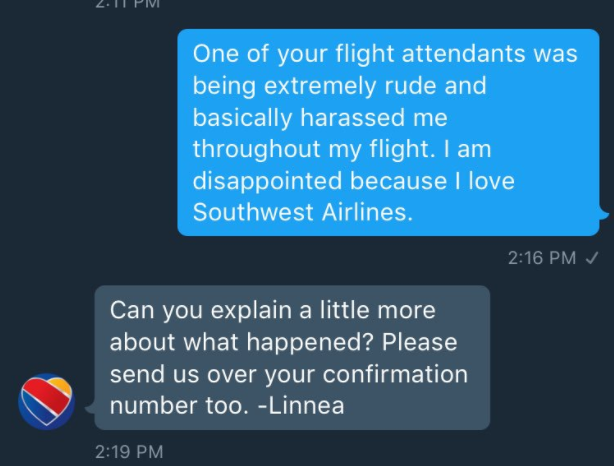Click "number too." in Linnea's reply

pos(179,405)
